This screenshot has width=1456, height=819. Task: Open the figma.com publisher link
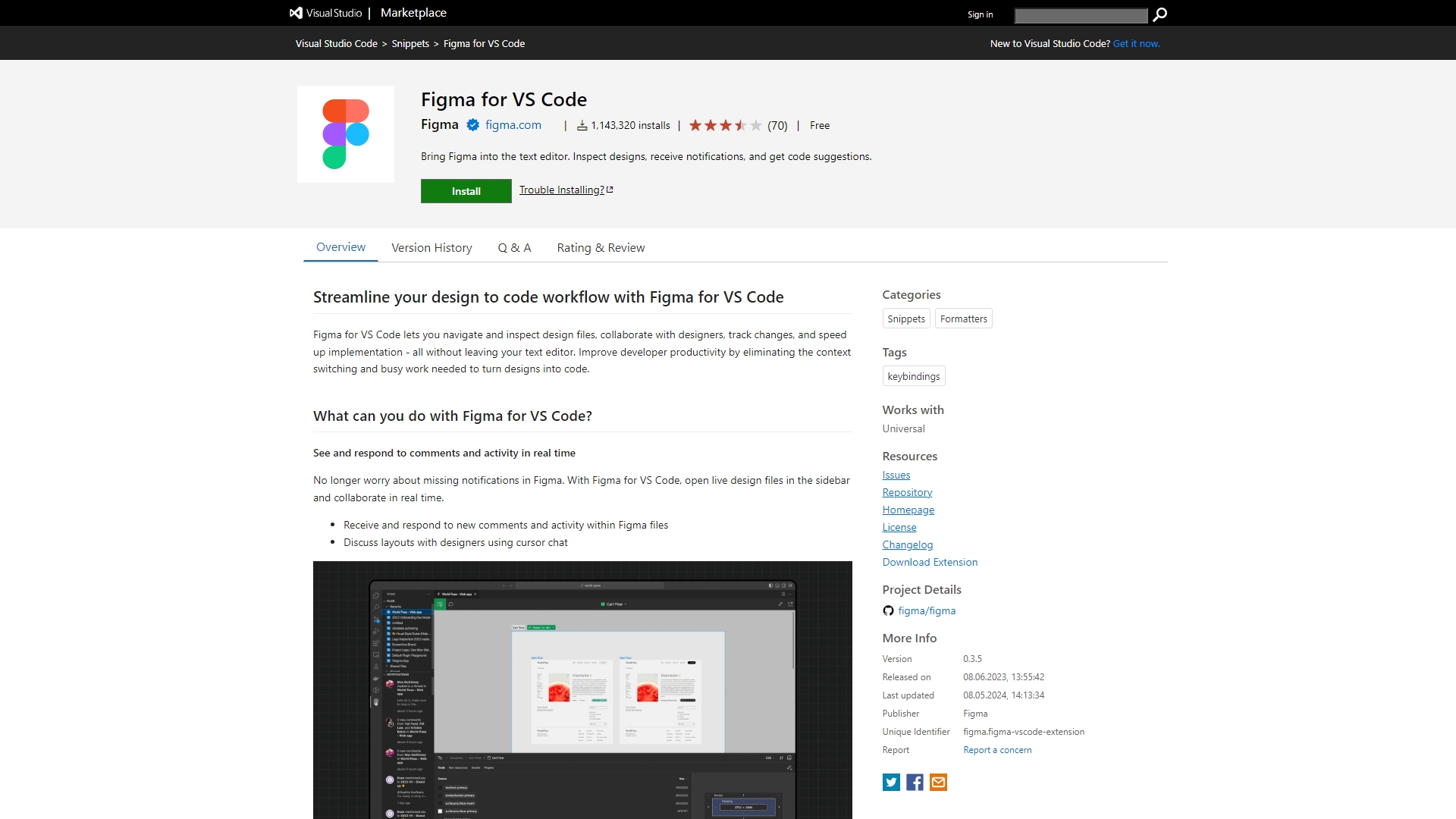click(513, 125)
